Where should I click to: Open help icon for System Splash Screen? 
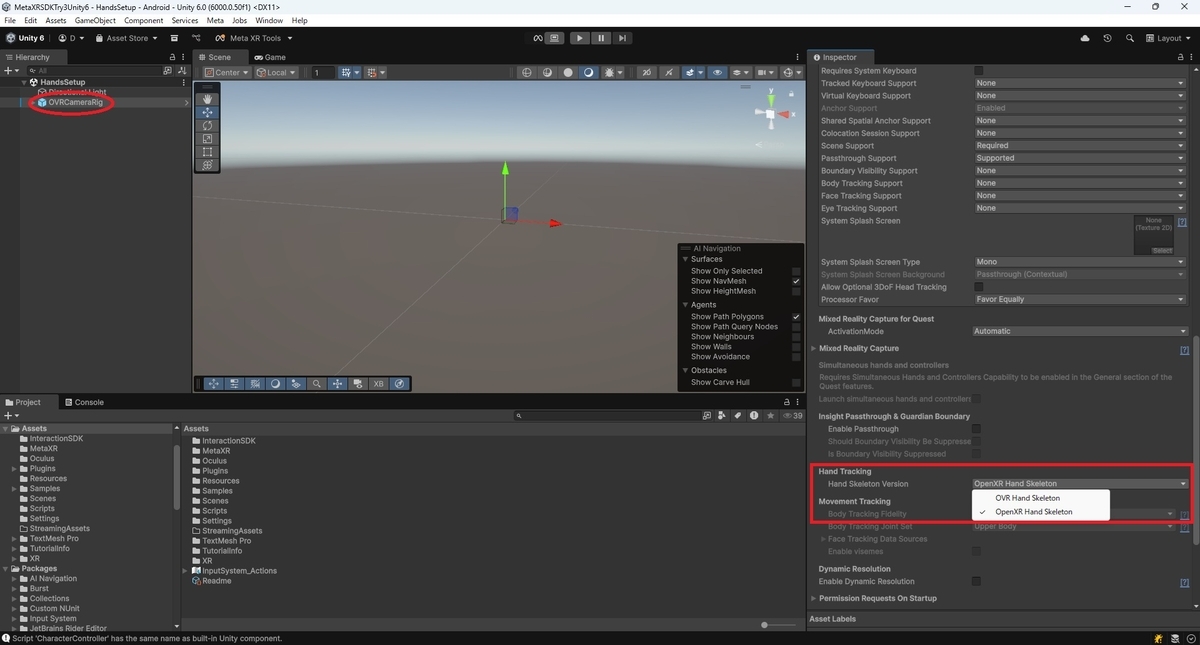(x=1183, y=222)
